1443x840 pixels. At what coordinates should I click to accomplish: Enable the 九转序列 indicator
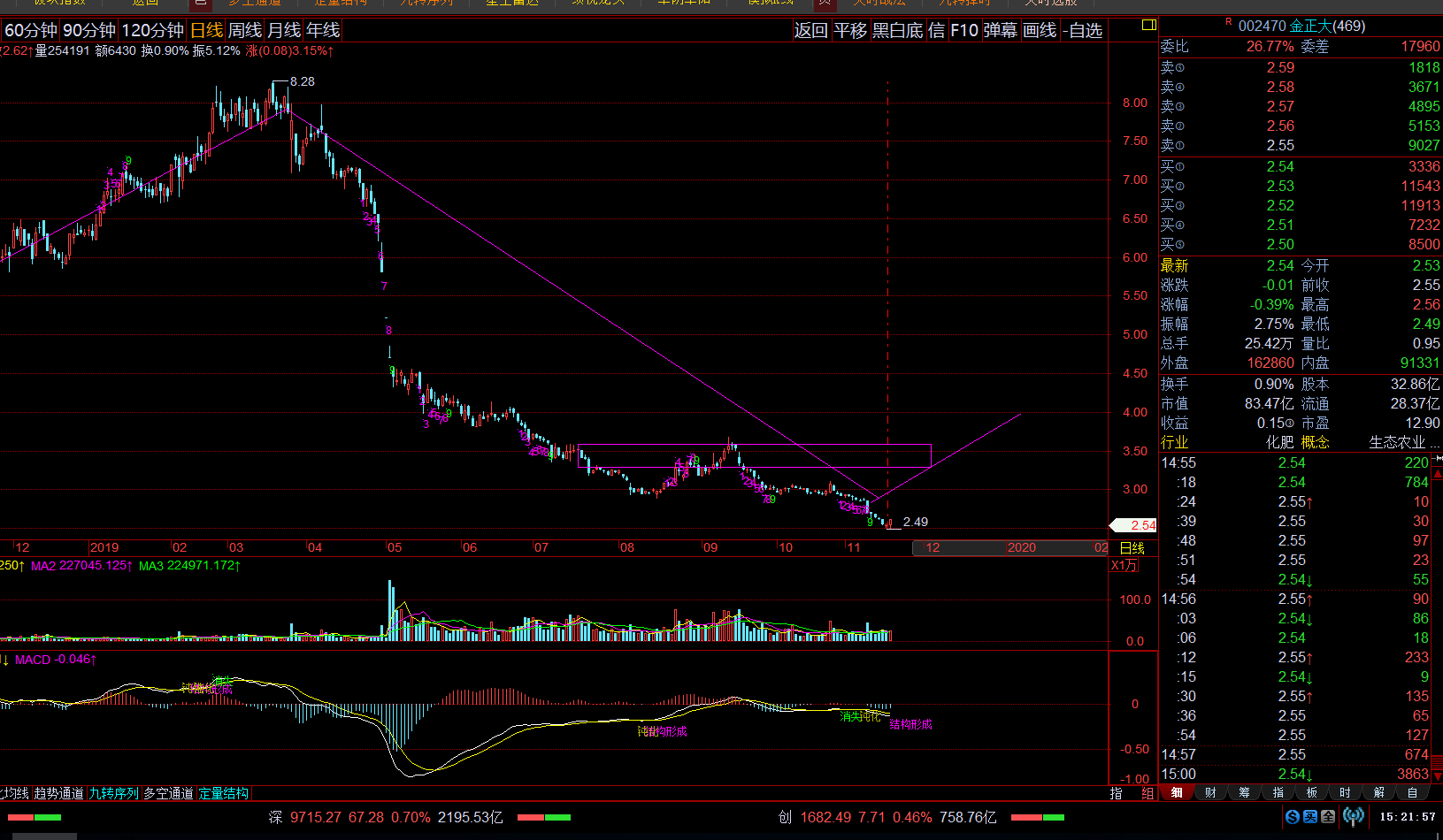114,793
